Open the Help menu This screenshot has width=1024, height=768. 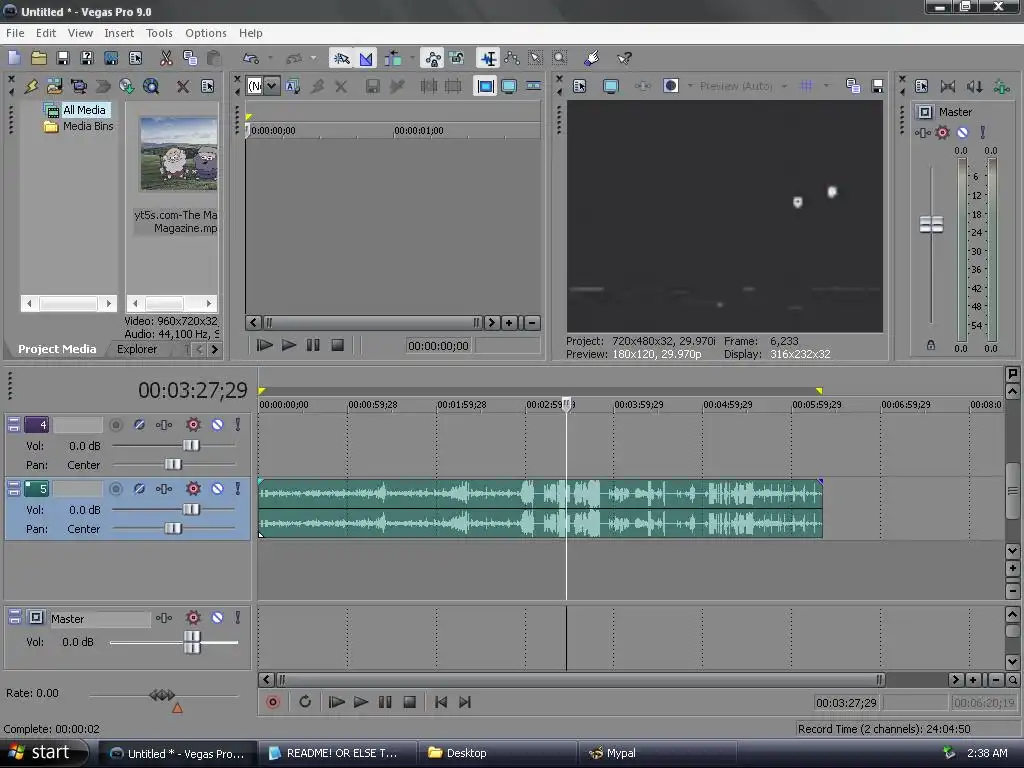(x=251, y=33)
